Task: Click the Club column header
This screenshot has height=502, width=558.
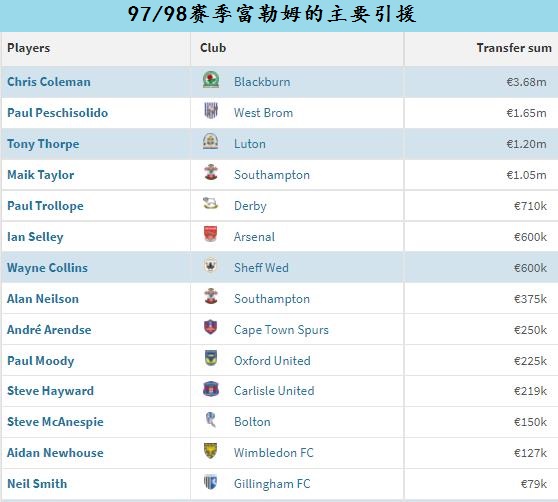Action: pyautogui.click(x=213, y=48)
